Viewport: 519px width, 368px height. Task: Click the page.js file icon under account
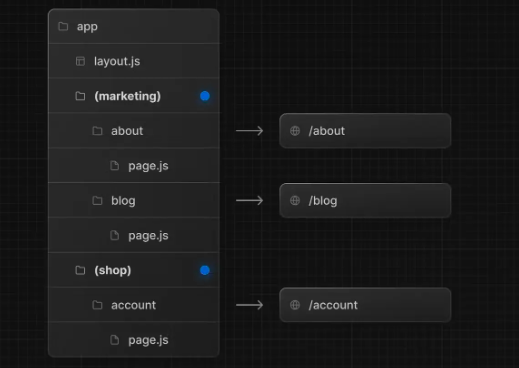point(115,340)
